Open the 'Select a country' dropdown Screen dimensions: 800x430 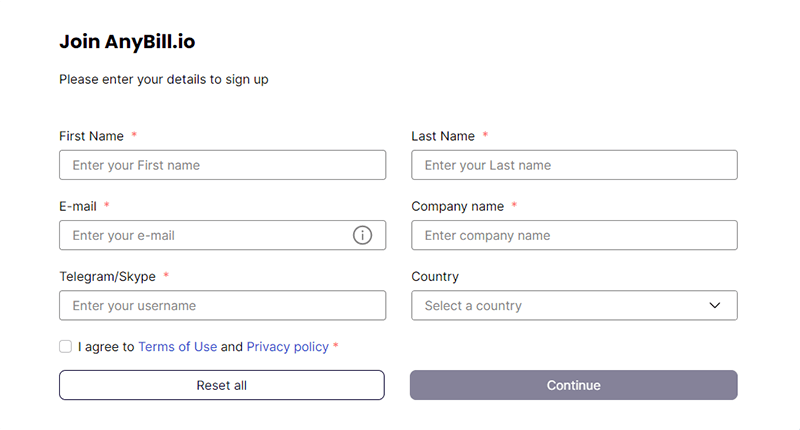574,306
